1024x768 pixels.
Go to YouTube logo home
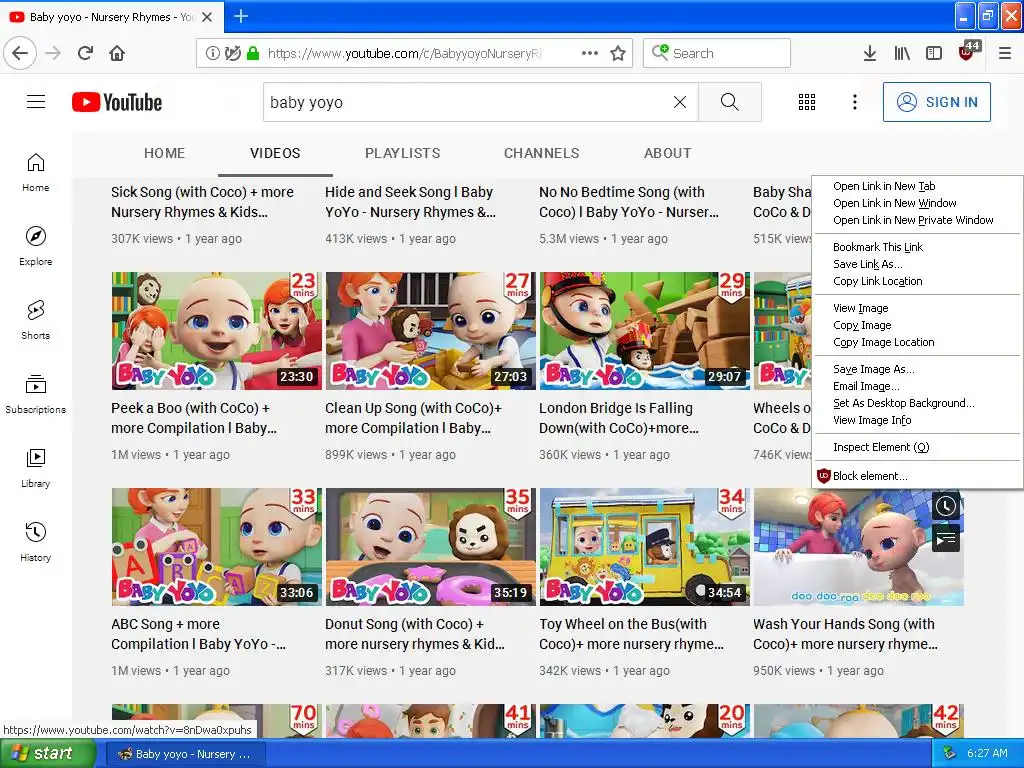(117, 102)
